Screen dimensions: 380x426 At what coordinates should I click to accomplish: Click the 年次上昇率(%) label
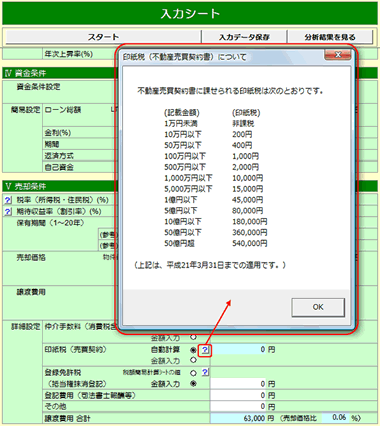click(69, 54)
